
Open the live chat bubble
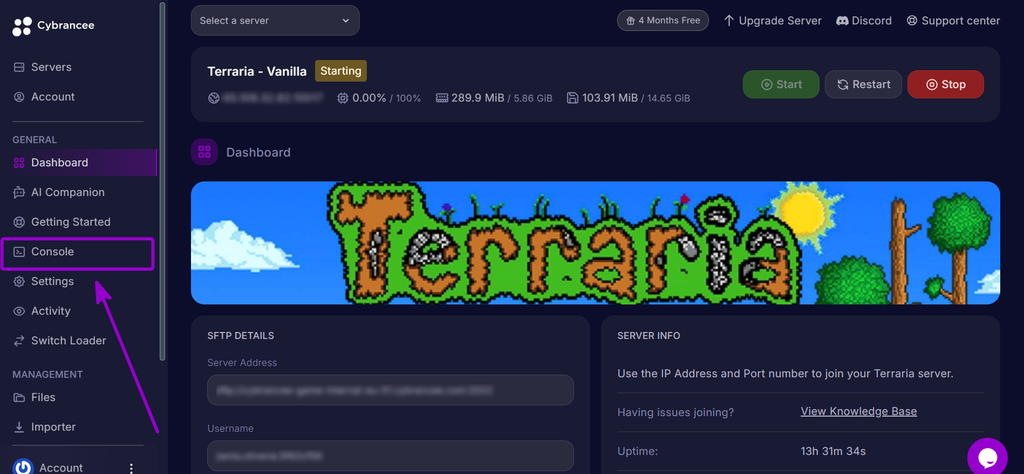[x=987, y=456]
